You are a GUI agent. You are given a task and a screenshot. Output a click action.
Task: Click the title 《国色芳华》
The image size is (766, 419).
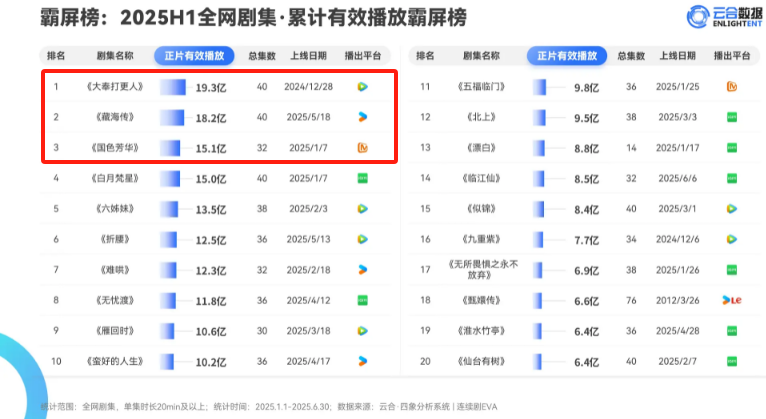(115, 147)
